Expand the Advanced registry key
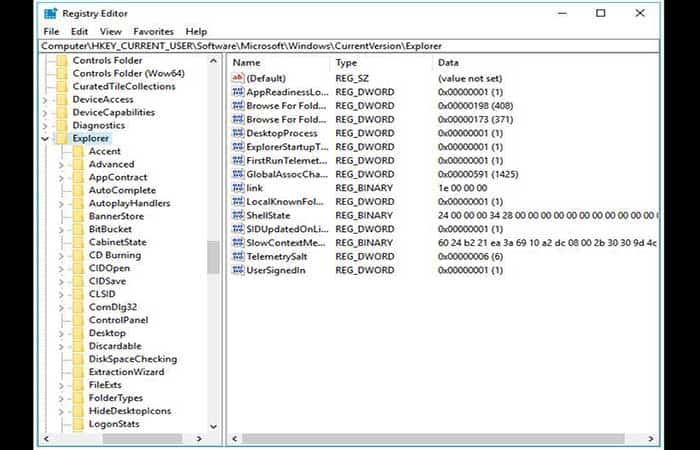The image size is (700, 450). click(61, 165)
